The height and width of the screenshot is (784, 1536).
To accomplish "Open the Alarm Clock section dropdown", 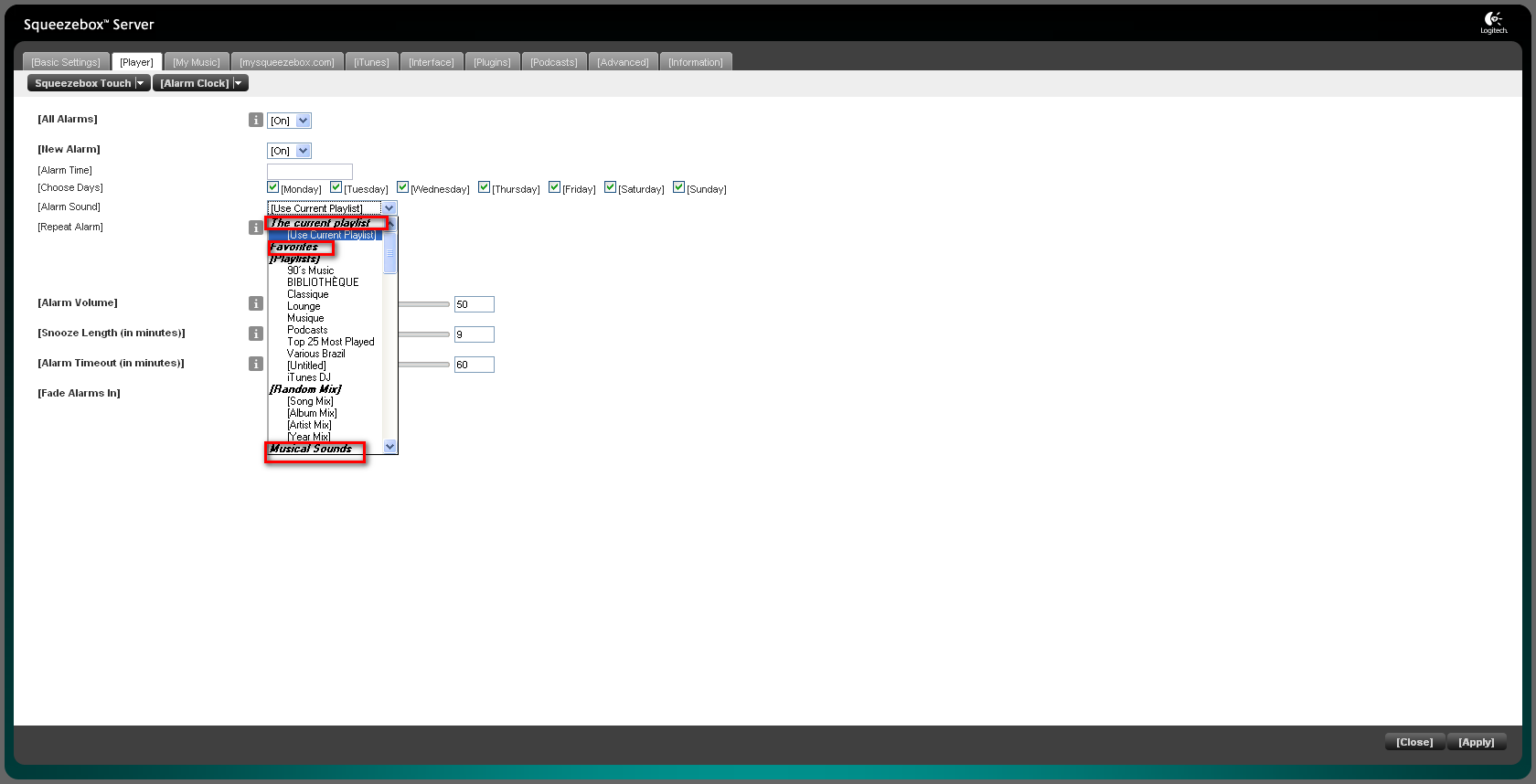I will coord(200,83).
